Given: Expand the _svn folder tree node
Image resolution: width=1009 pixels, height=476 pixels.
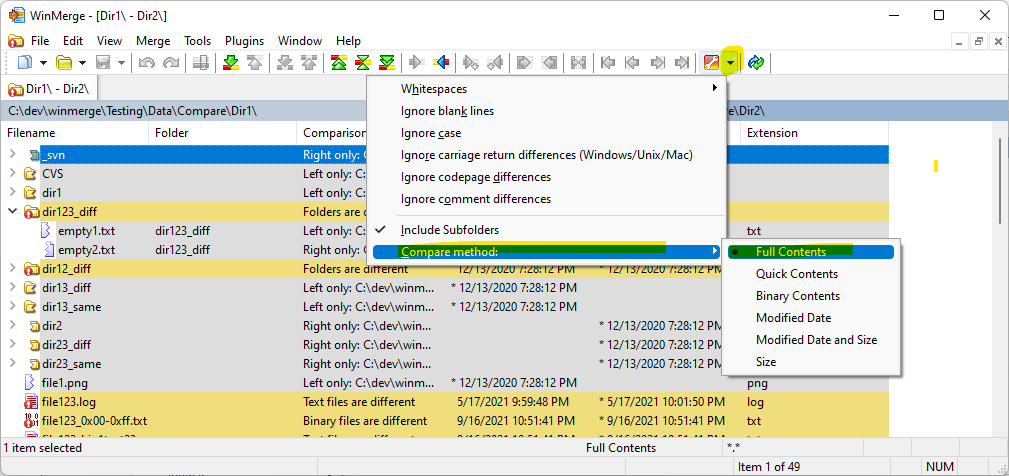Looking at the screenshot, I should (x=12, y=154).
